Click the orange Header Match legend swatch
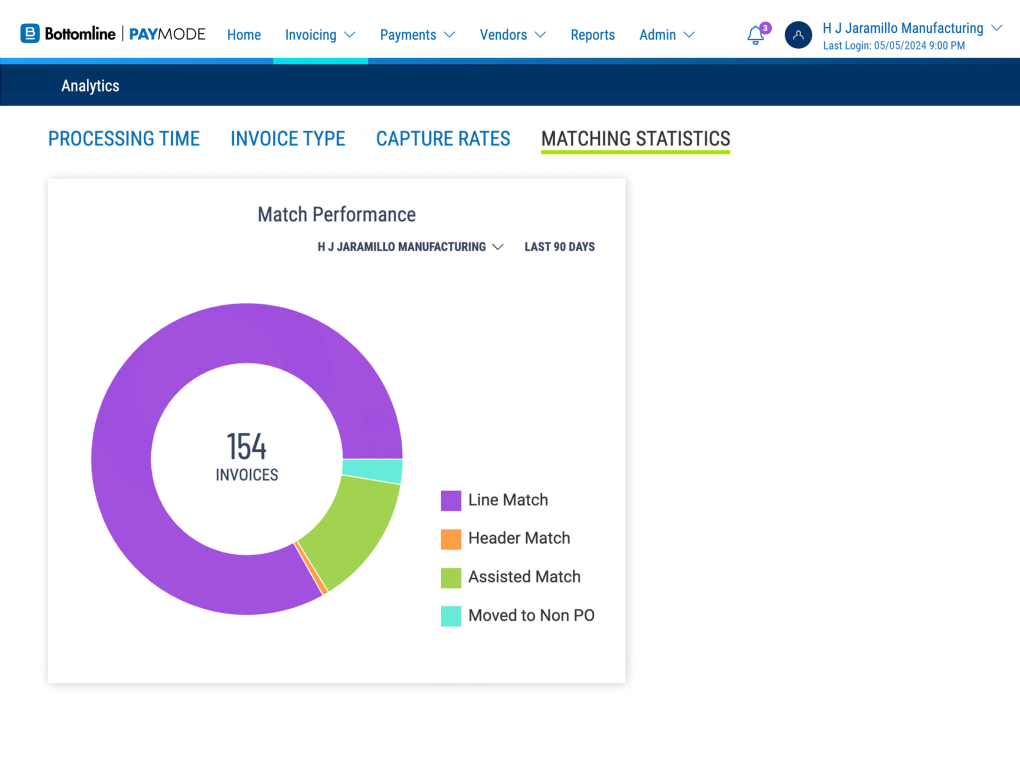Viewport: 1020px width, 765px height. [451, 539]
